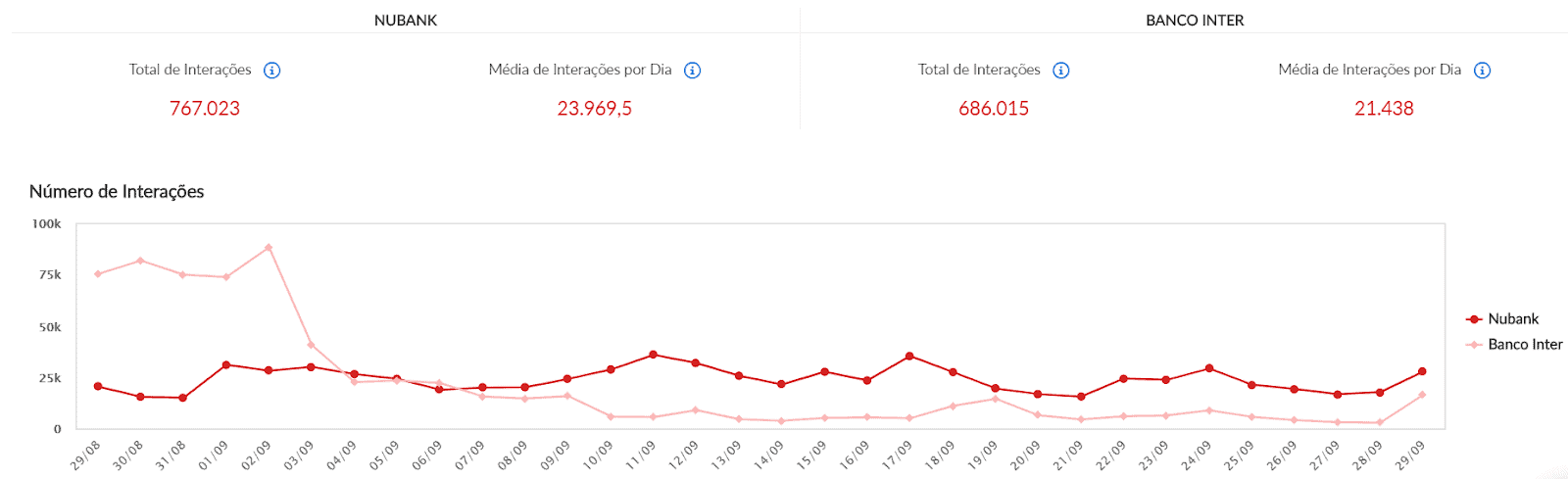Open info icon for Banco Inter Média por Dia

coord(1482,71)
